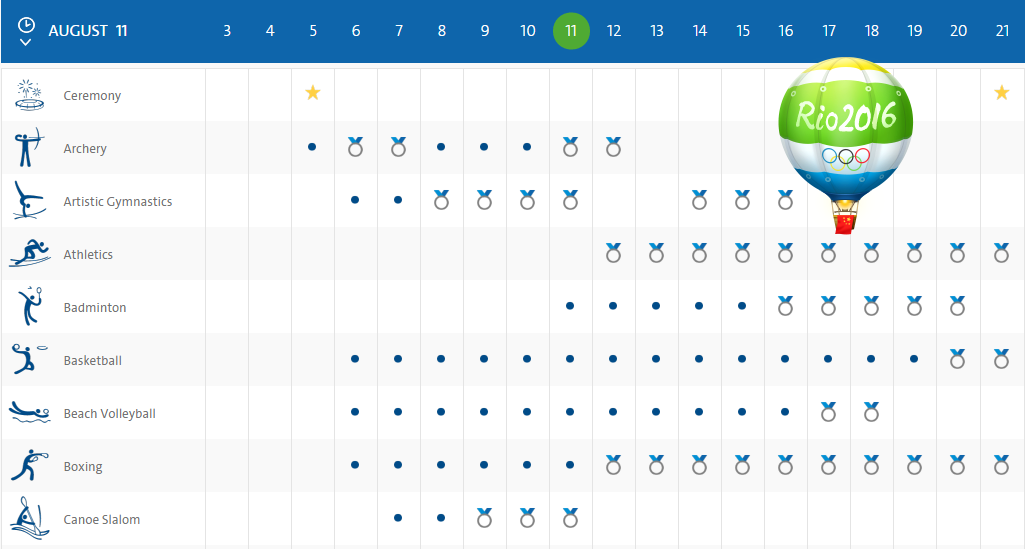Click the Archery medal icon on day 6
Viewport: 1025px width, 549px height.
click(x=355, y=146)
